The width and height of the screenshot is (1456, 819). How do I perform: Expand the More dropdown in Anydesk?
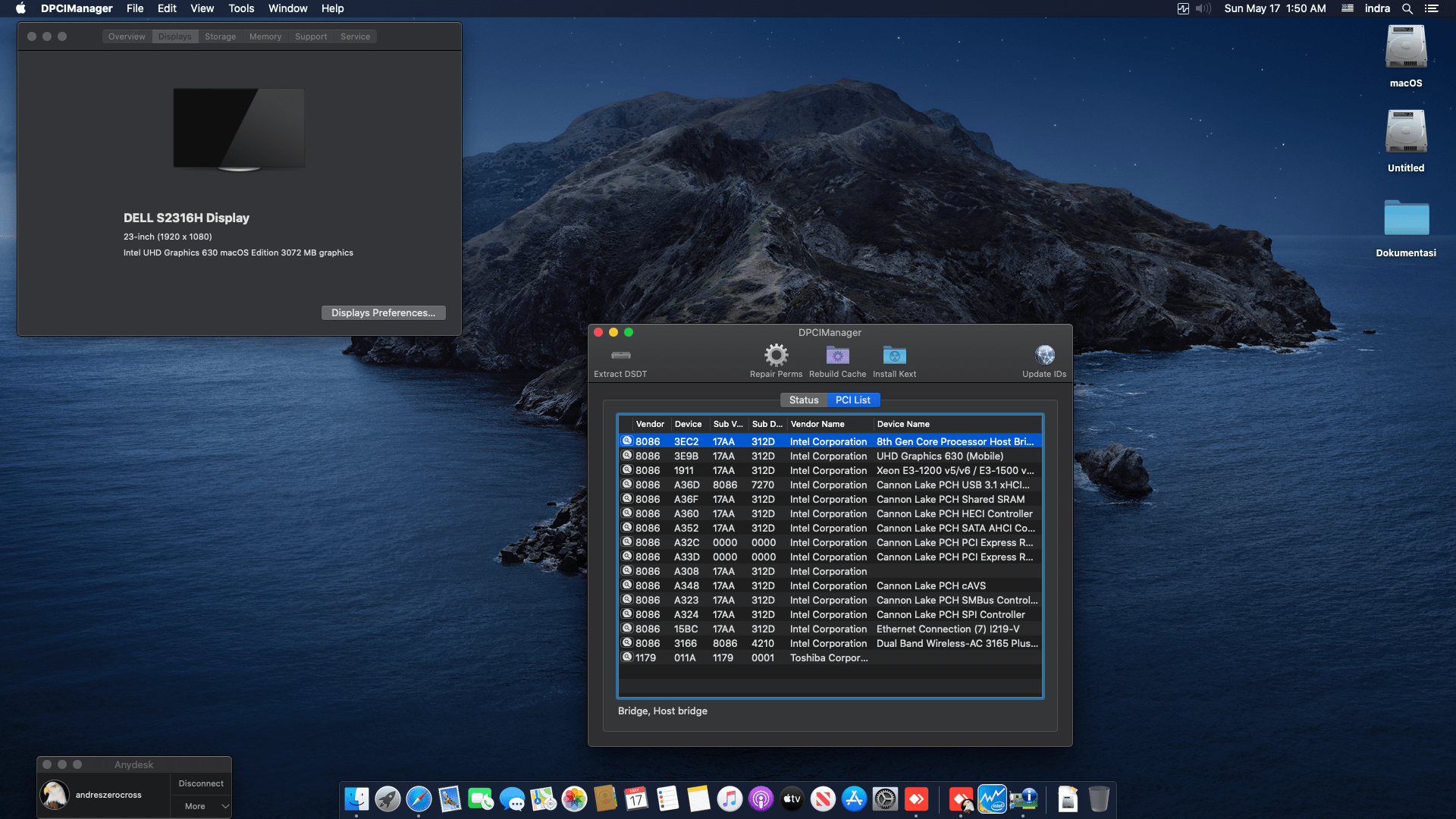click(x=201, y=806)
